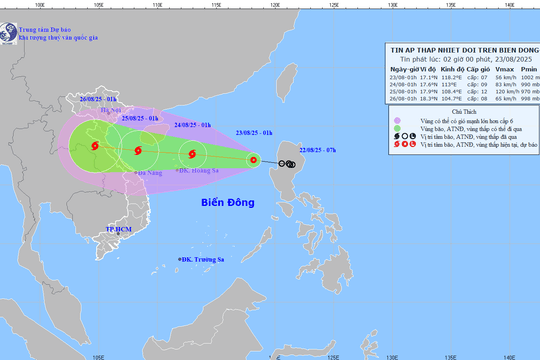Screen dimensions: 540x360
Task: Click 'Vùng có thể có gió mạnh lớn hơn cấp 6'
Action: [467, 121]
